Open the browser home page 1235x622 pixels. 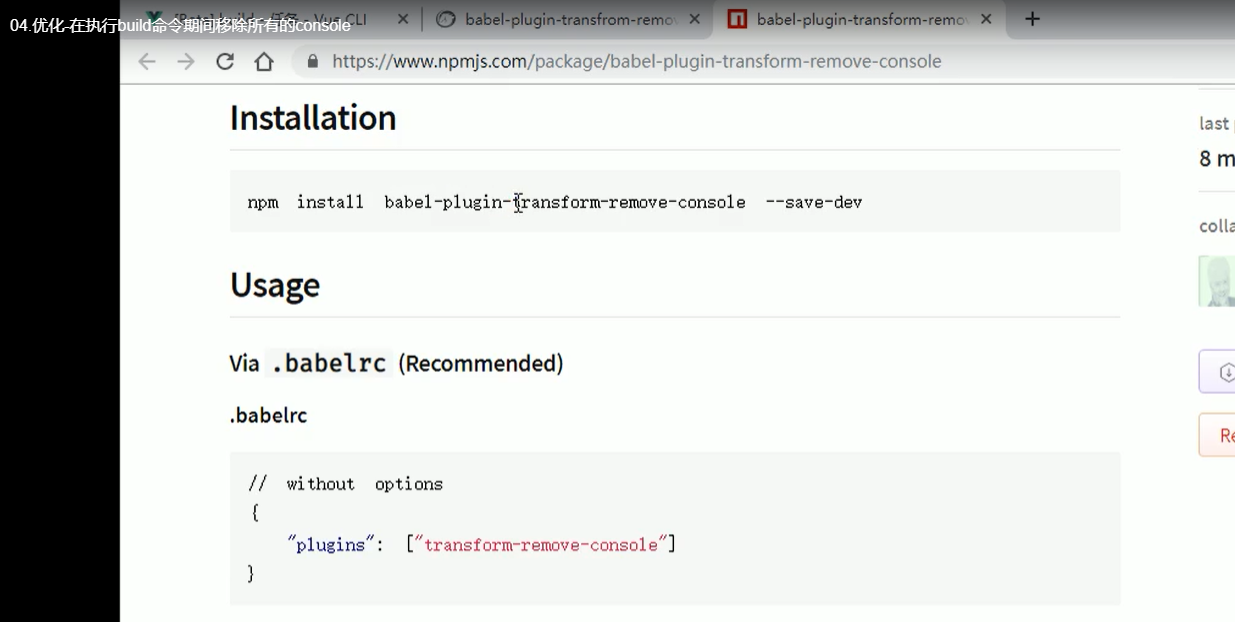point(264,62)
